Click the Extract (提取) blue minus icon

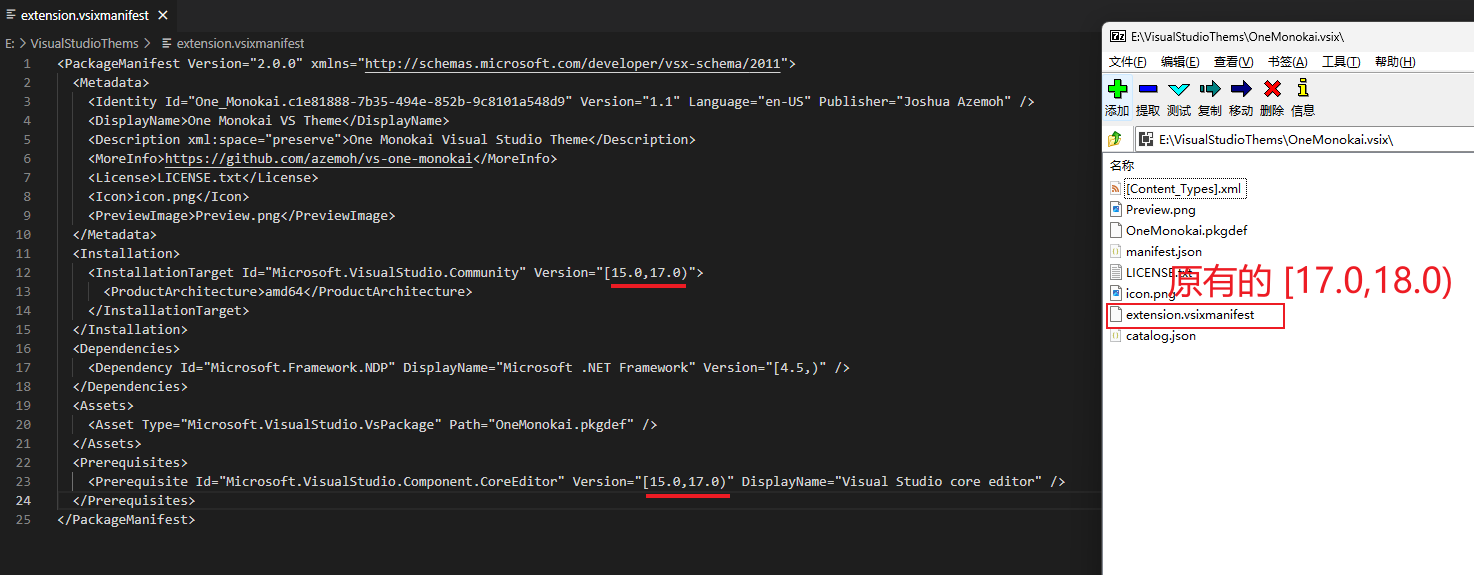1148,89
